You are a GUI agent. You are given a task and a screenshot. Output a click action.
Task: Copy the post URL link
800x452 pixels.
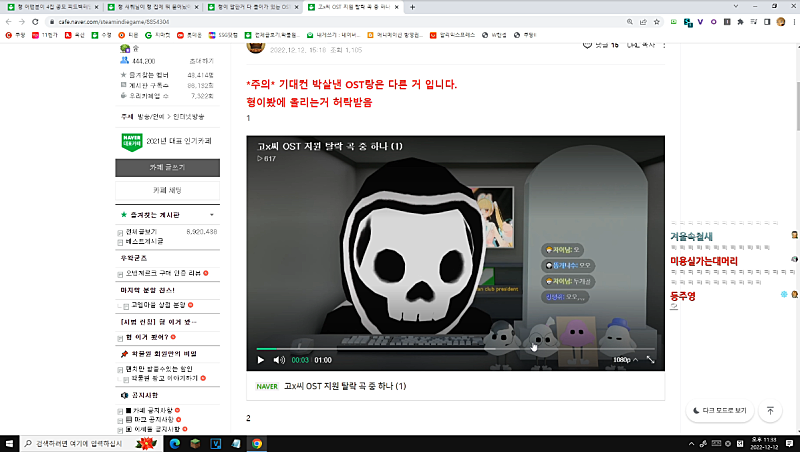641,45
